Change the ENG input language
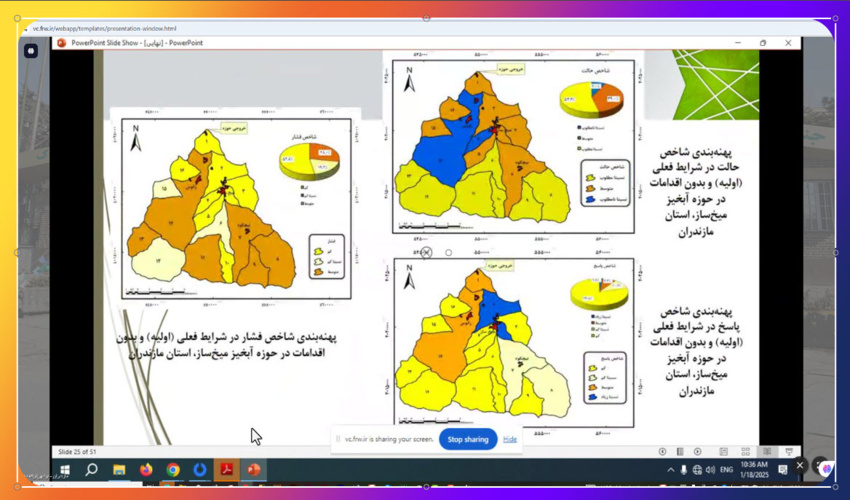The width and height of the screenshot is (850, 500). [x=726, y=470]
